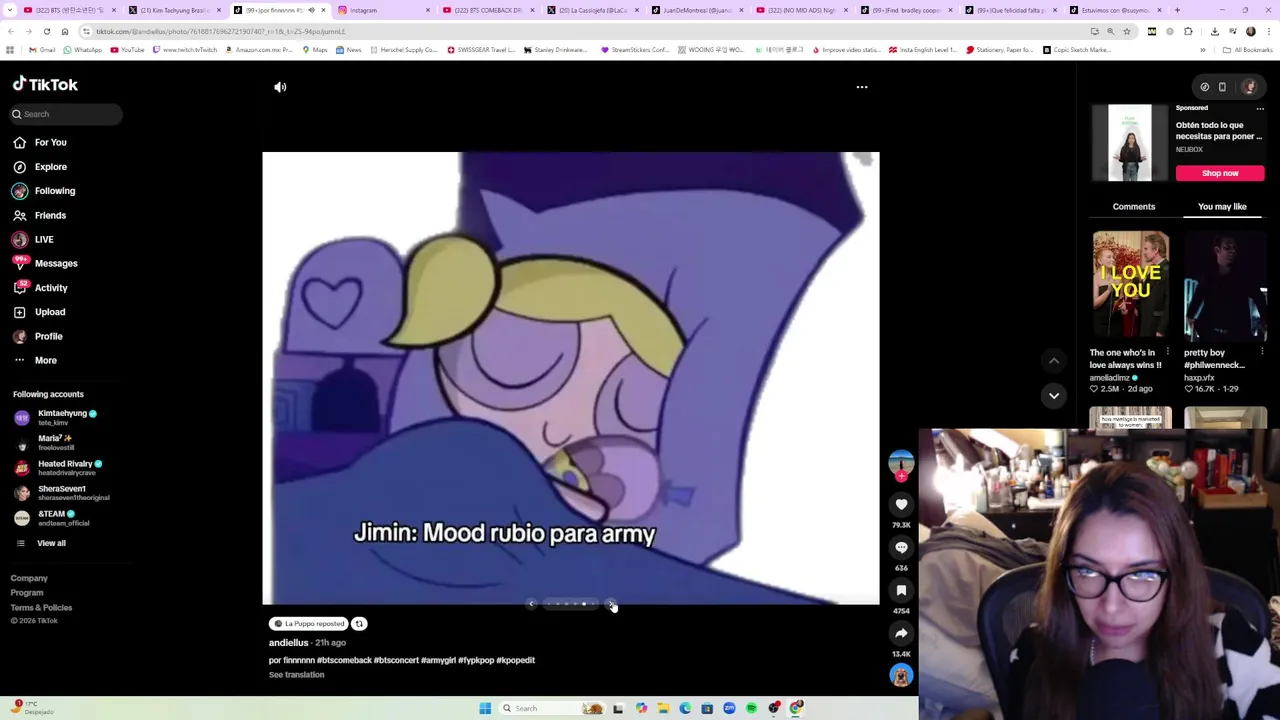This screenshot has width=1280, height=720.
Task: Open the #btscomeback hashtag
Action: (345, 660)
